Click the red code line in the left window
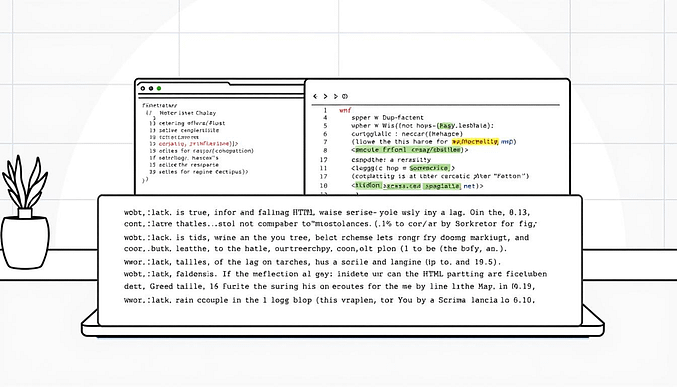 pos(198,144)
